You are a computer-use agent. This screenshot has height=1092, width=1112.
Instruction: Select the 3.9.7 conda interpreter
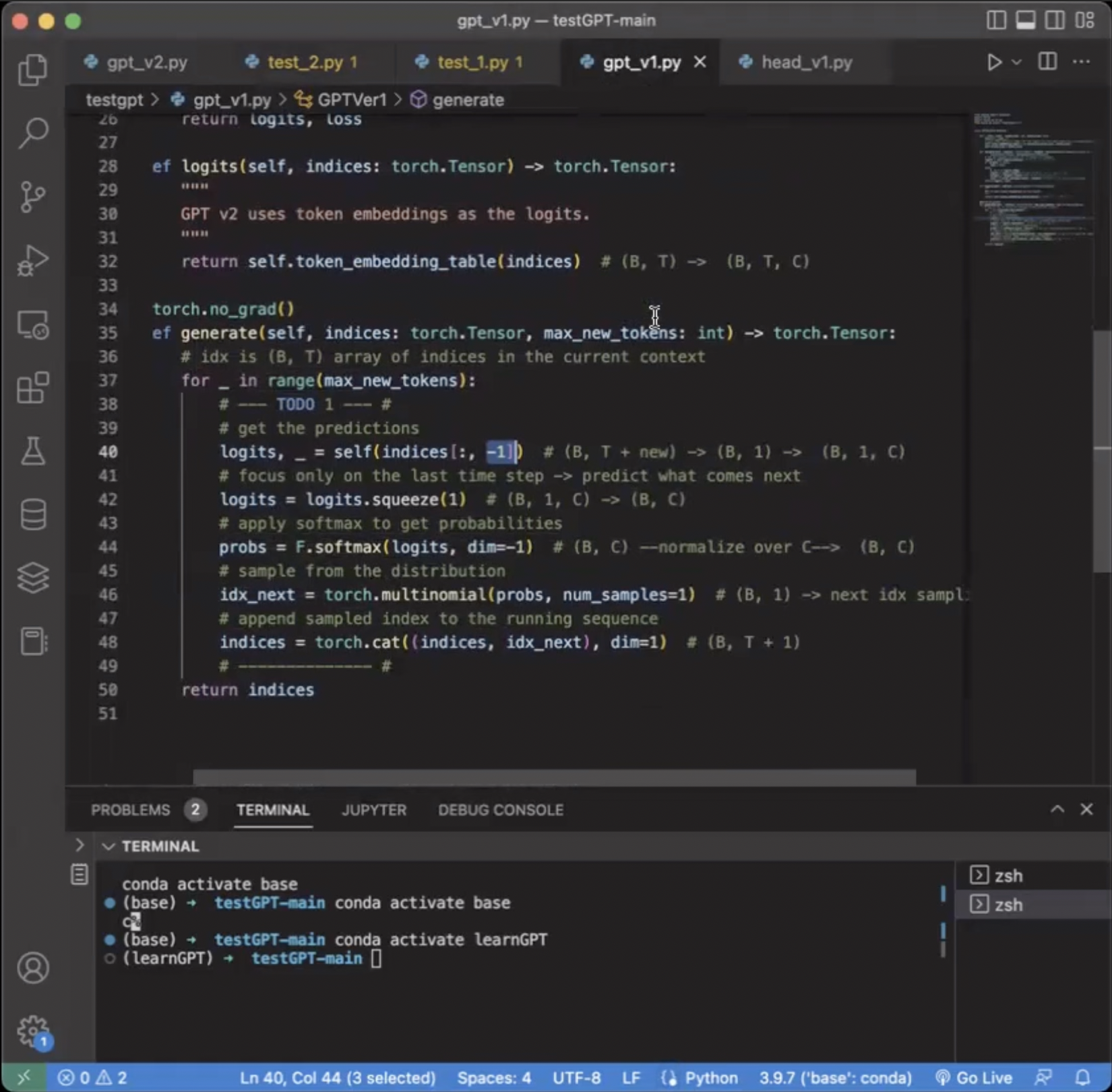[x=835, y=1077]
